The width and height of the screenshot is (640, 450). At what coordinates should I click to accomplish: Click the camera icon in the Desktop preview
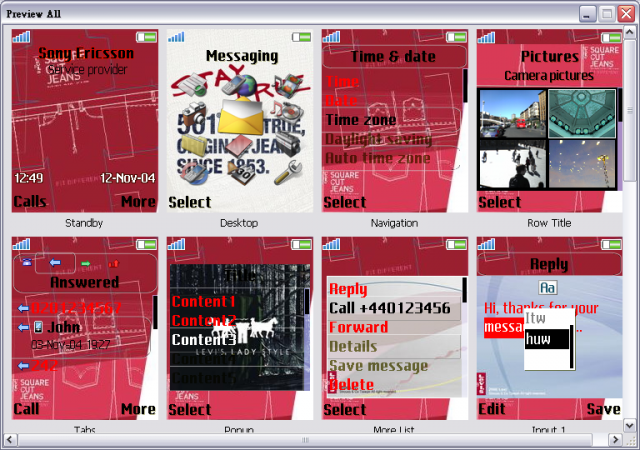(x=194, y=114)
